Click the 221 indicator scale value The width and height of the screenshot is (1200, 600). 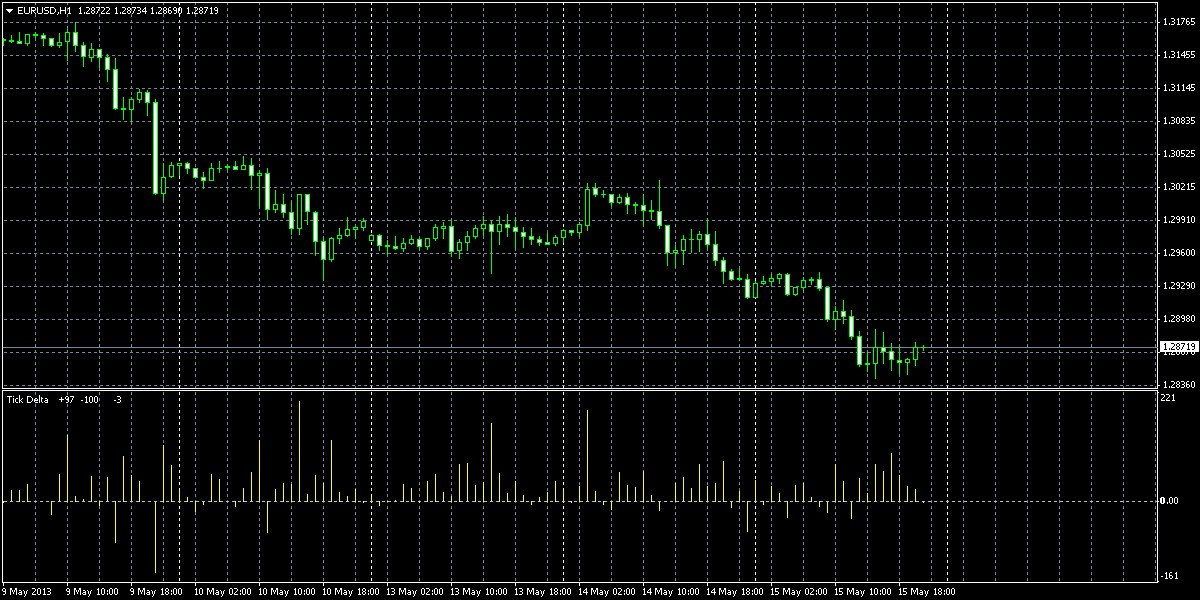point(1169,398)
